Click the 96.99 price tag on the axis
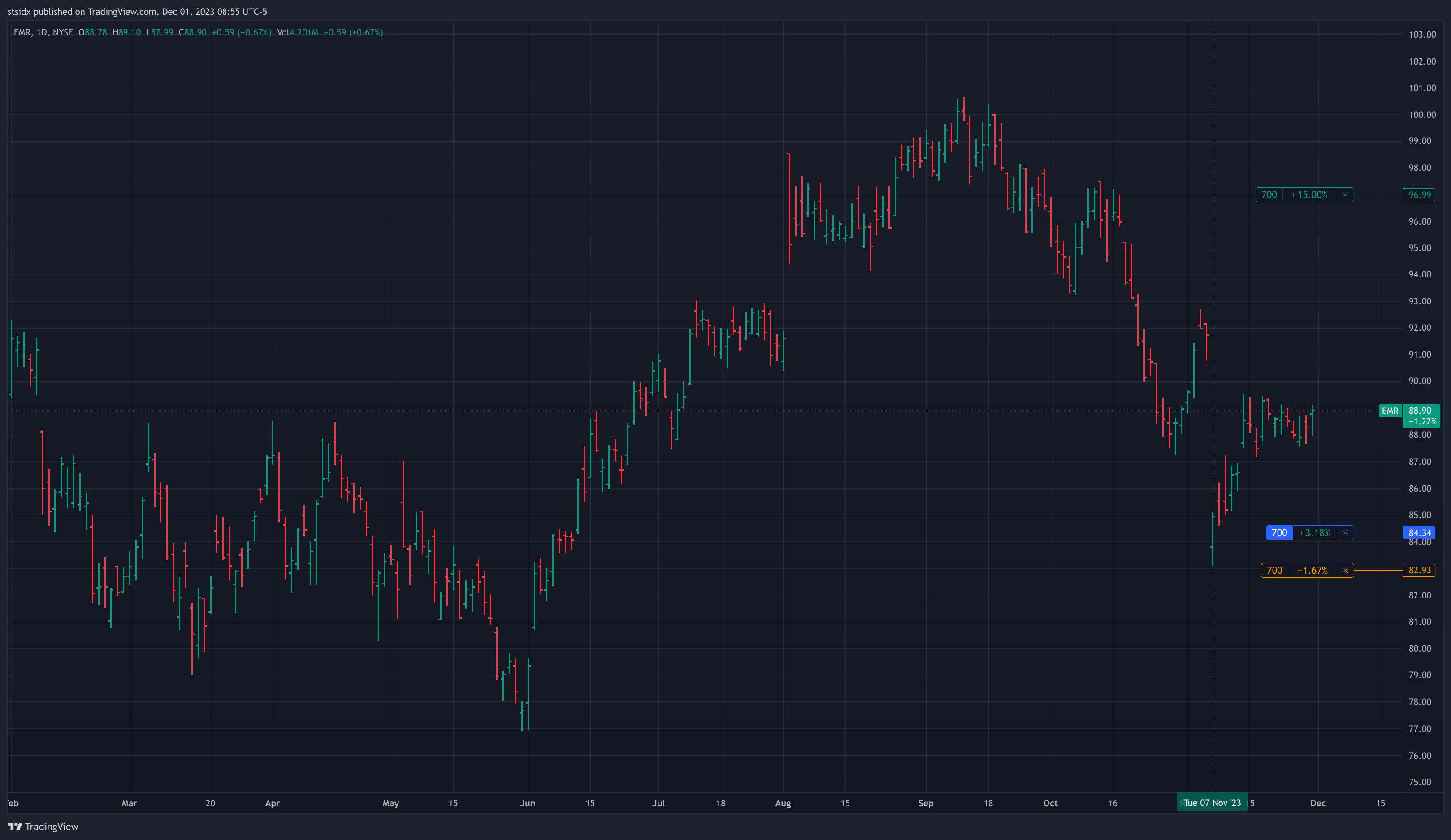Viewport: 1451px width, 840px height. coord(1419,195)
